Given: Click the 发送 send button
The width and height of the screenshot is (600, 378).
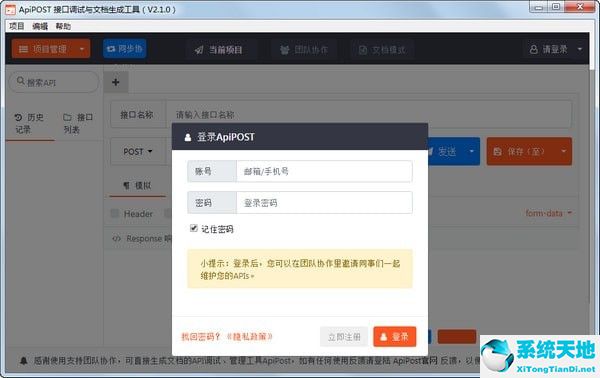Looking at the screenshot, I should (446, 152).
